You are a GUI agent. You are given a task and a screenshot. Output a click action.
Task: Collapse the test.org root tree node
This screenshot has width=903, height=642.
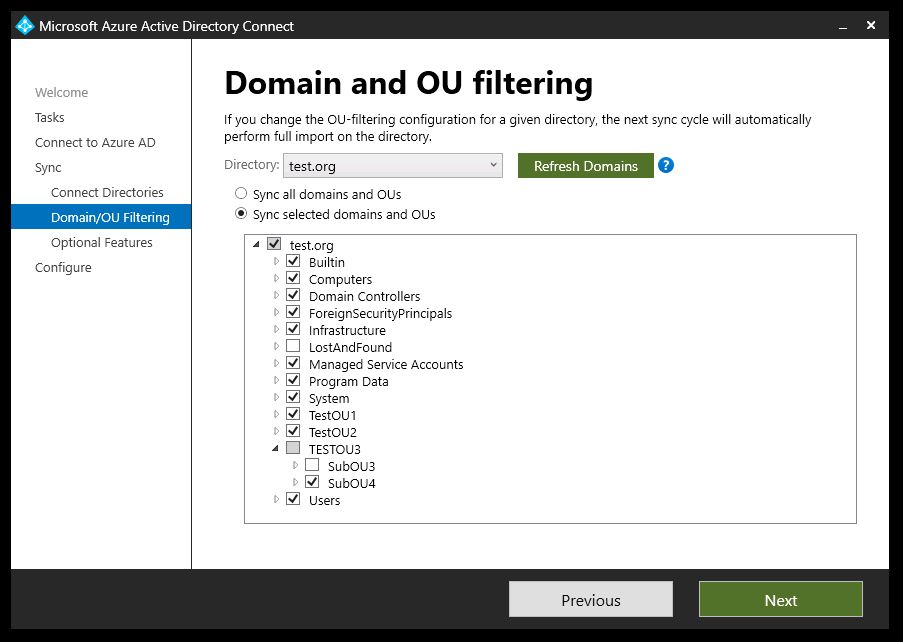[x=256, y=245]
